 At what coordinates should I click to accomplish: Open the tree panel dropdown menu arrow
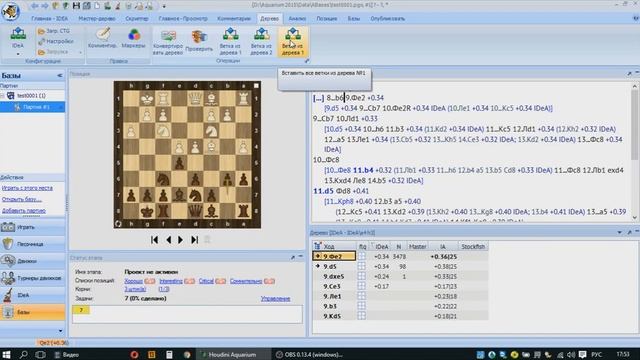click(620, 232)
